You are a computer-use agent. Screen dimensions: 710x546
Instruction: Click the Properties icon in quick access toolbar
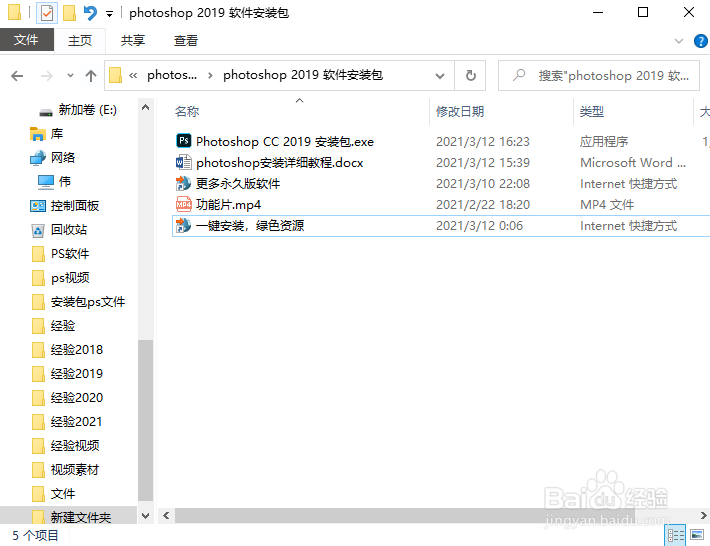point(47,13)
